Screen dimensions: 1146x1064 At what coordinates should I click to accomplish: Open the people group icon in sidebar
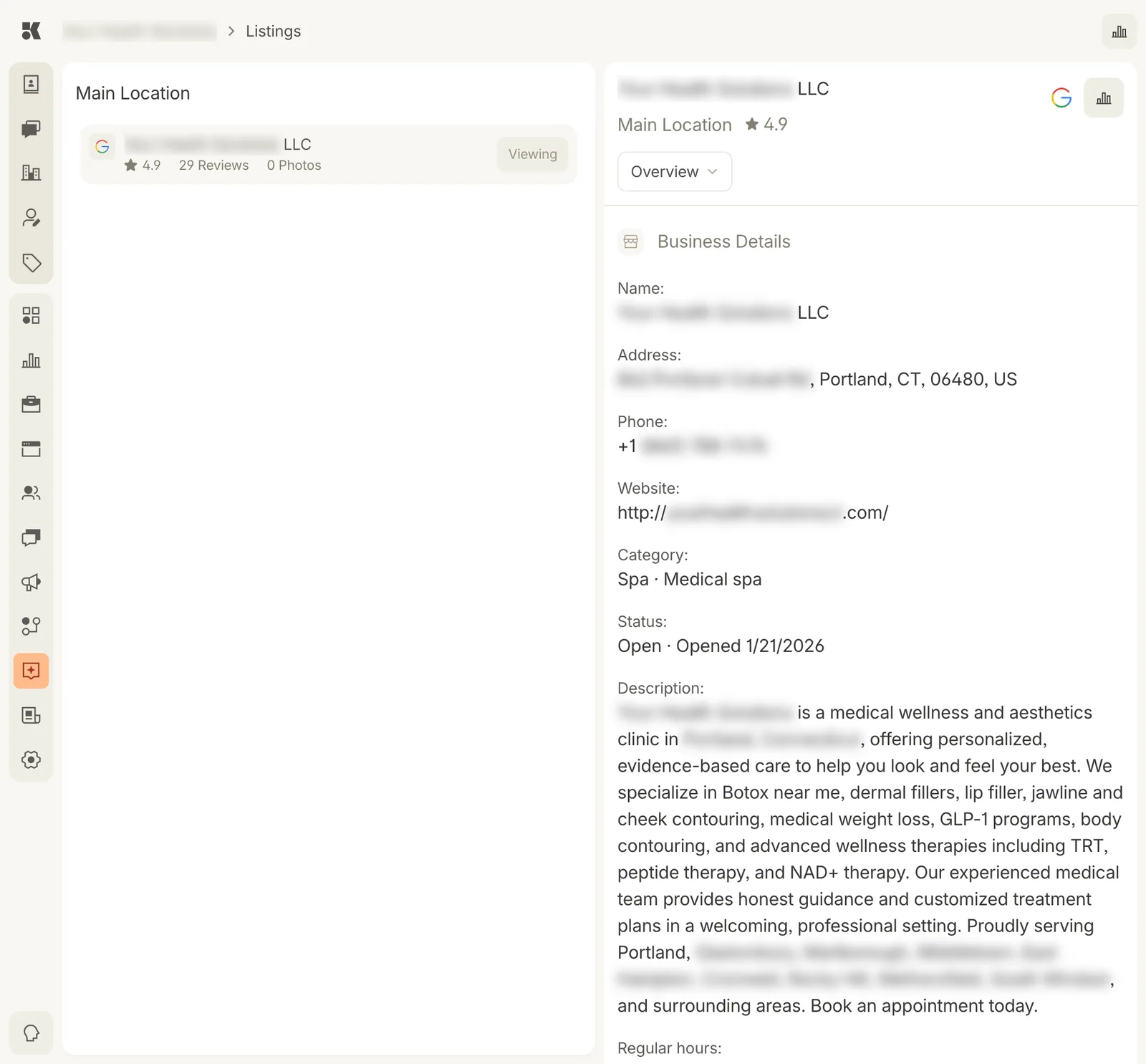coord(31,493)
